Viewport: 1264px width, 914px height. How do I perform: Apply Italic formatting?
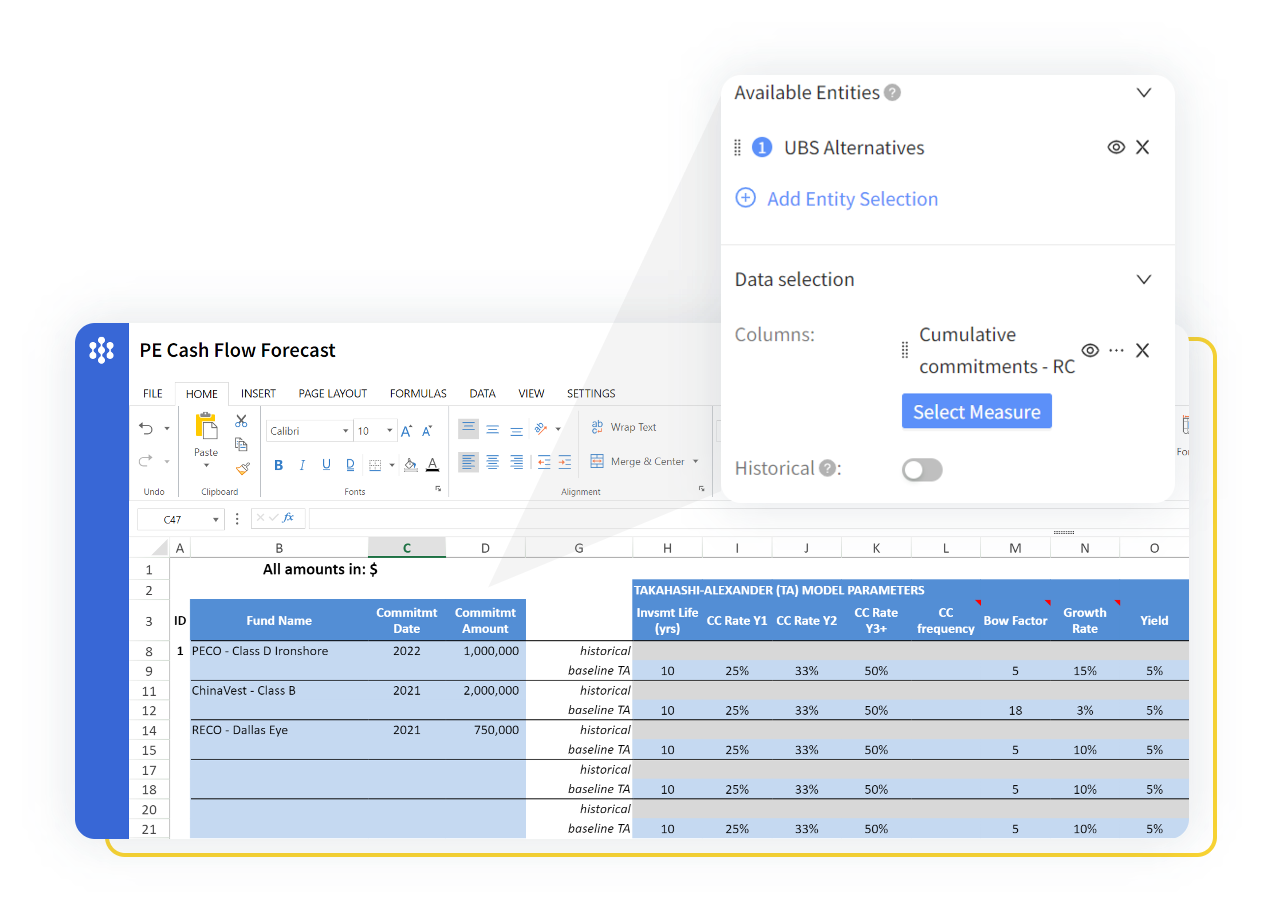tap(302, 466)
